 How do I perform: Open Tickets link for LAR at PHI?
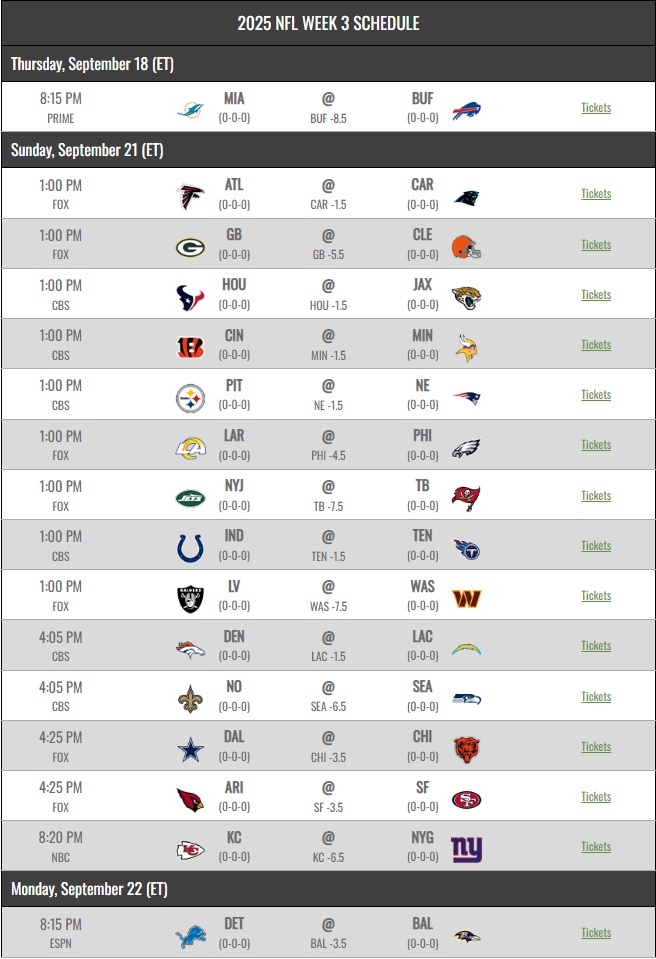pos(596,445)
